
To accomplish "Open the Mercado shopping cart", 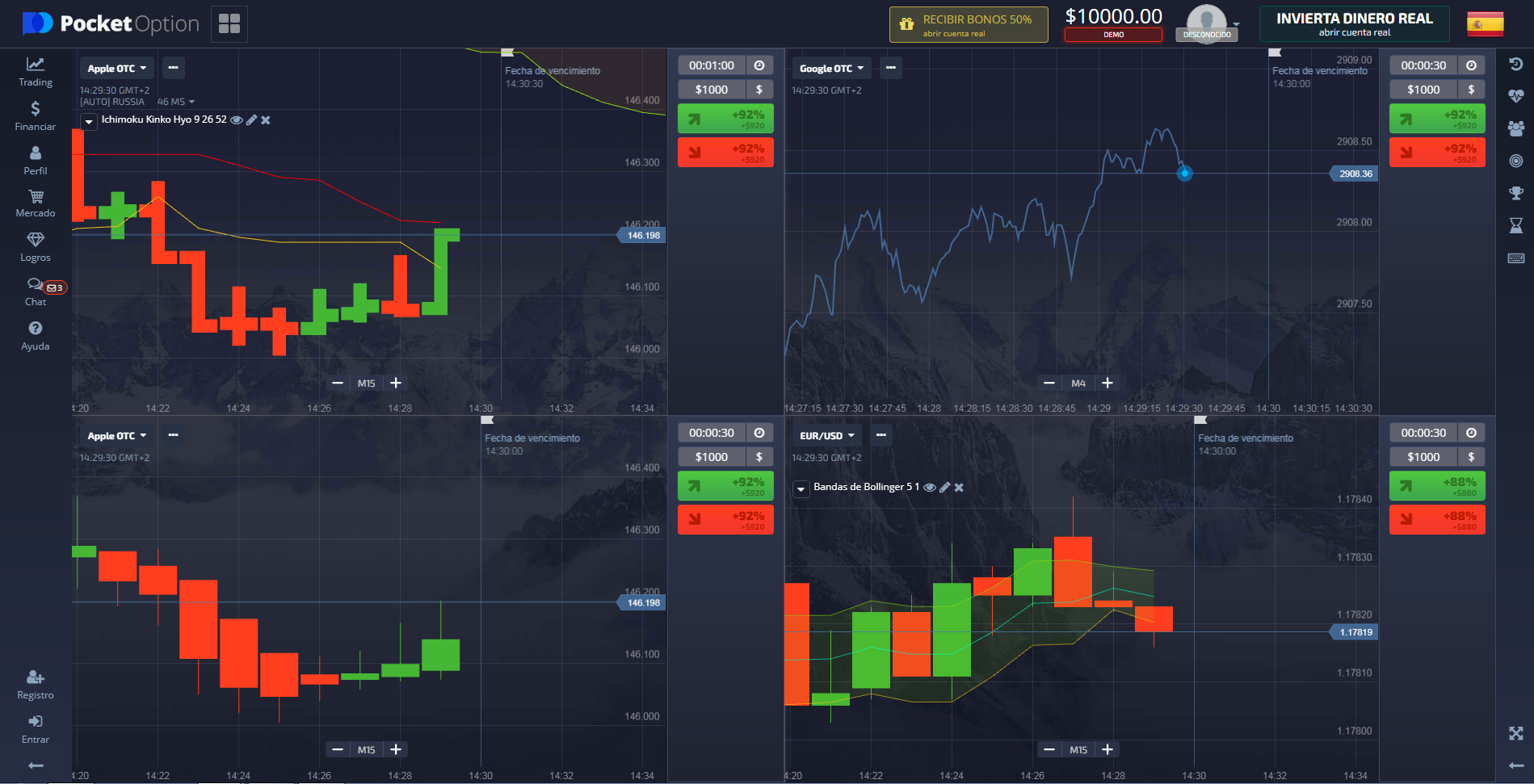I will pyautogui.click(x=36, y=203).
